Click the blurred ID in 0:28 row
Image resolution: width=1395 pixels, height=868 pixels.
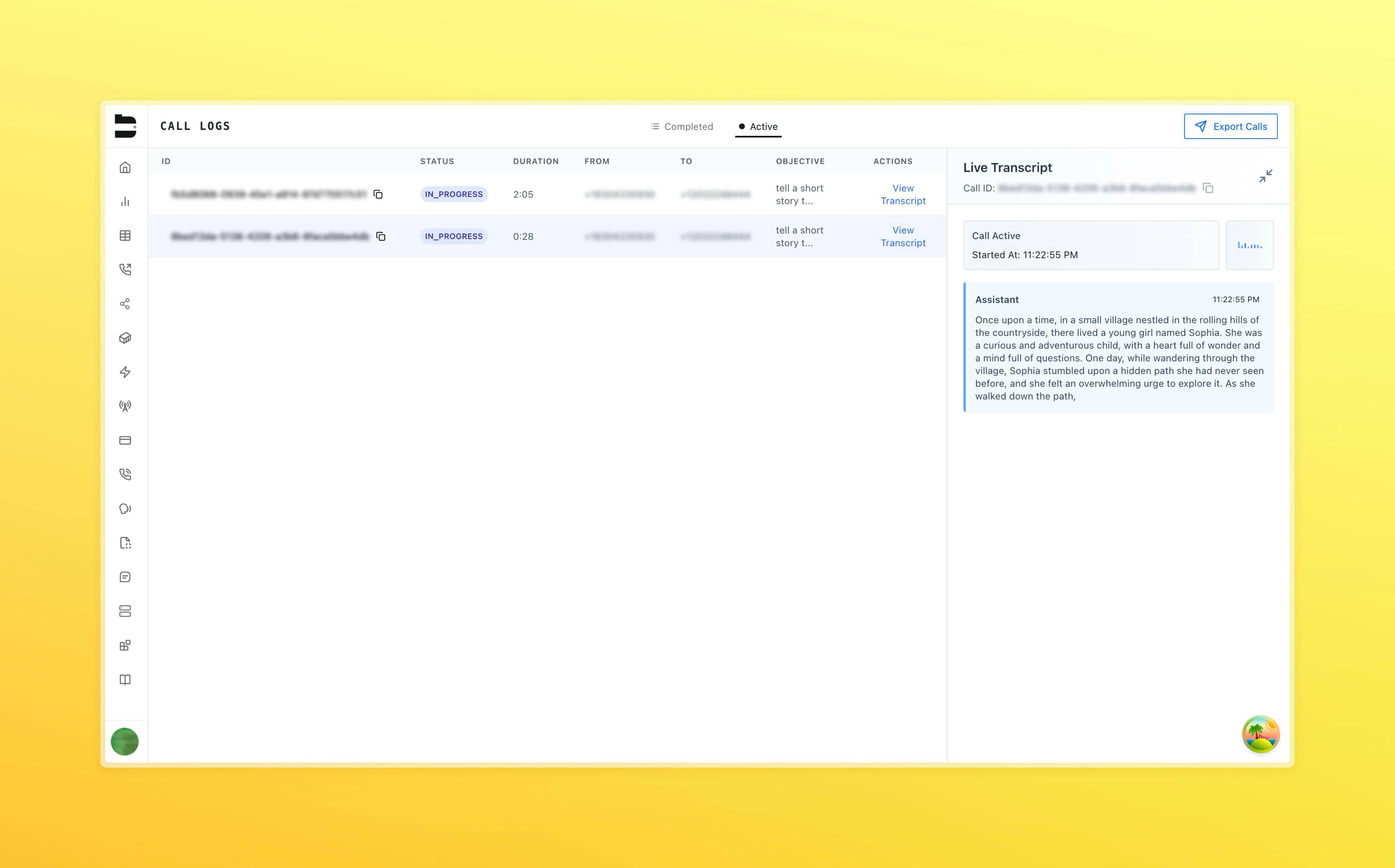pyautogui.click(x=270, y=237)
